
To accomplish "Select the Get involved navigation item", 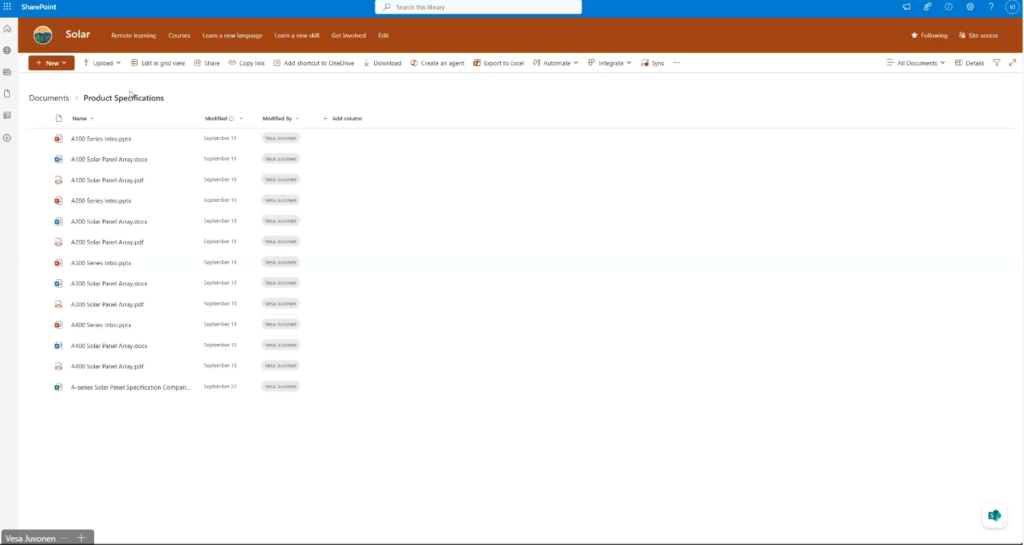I will pyautogui.click(x=348, y=35).
